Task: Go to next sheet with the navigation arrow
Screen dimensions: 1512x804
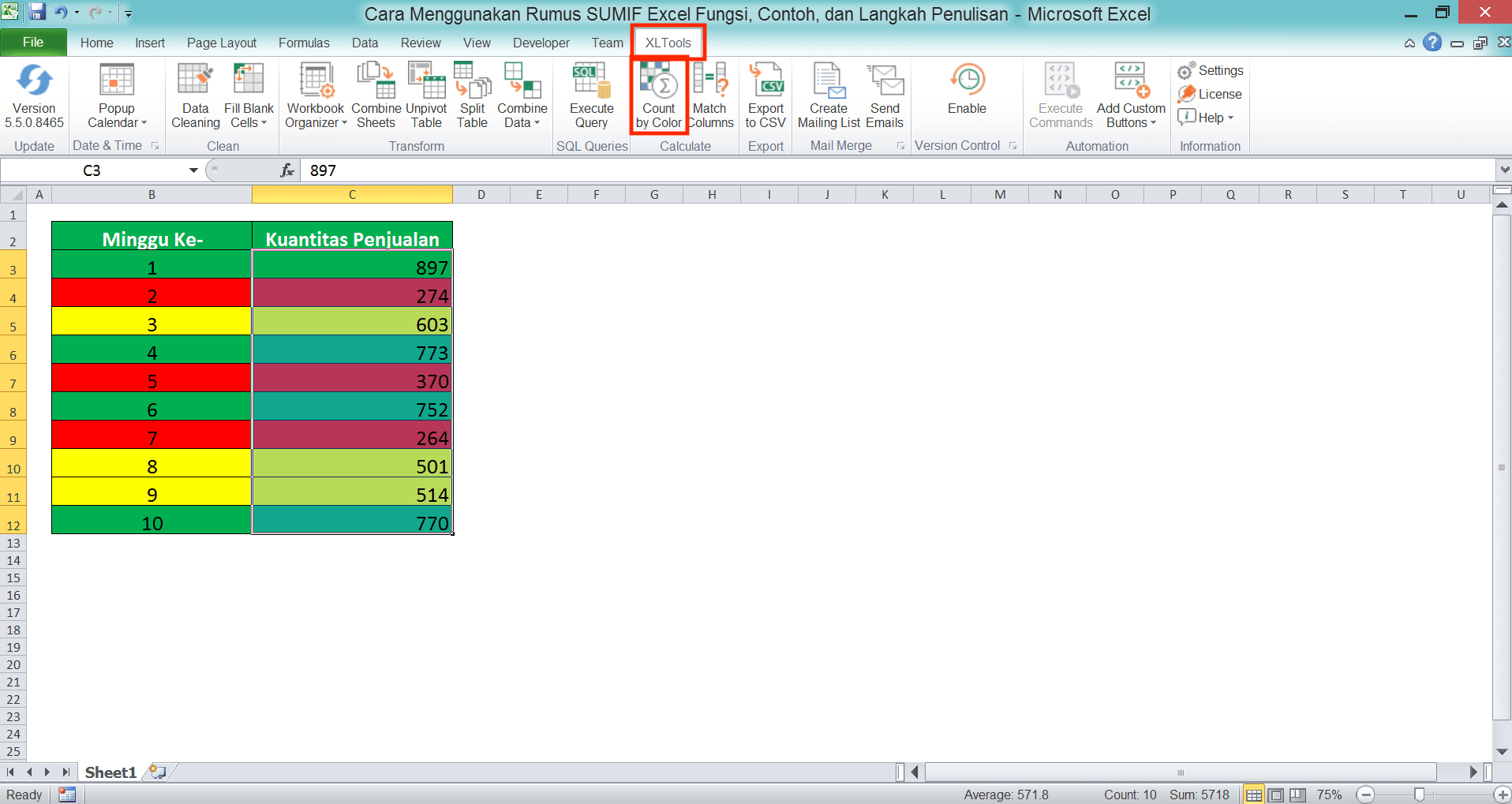Action: pos(48,772)
